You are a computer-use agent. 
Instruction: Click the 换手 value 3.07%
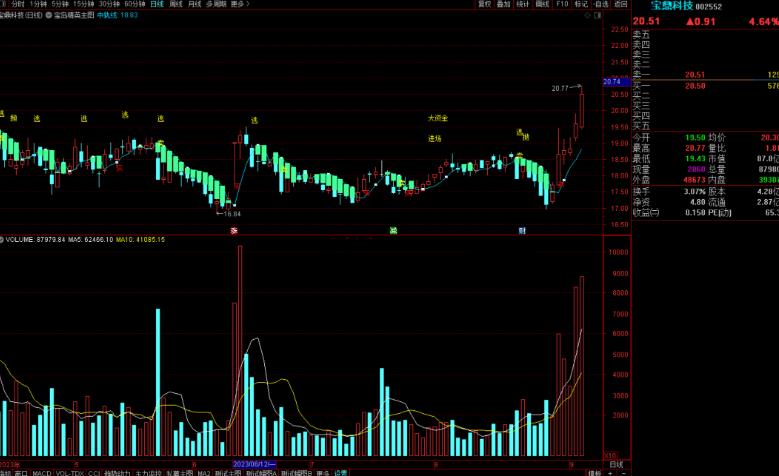tap(695, 191)
